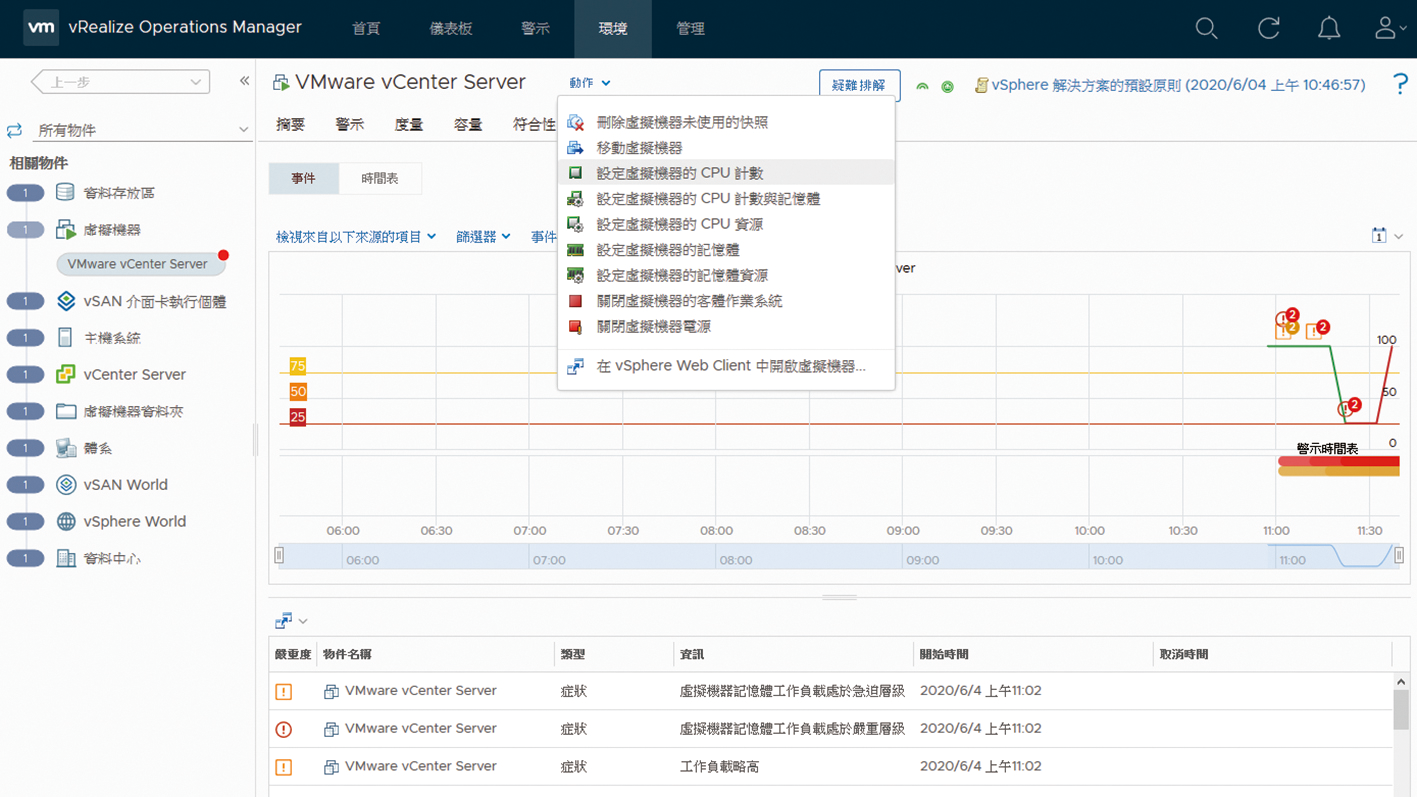Expand the chevron beside external-link icon

(303, 622)
